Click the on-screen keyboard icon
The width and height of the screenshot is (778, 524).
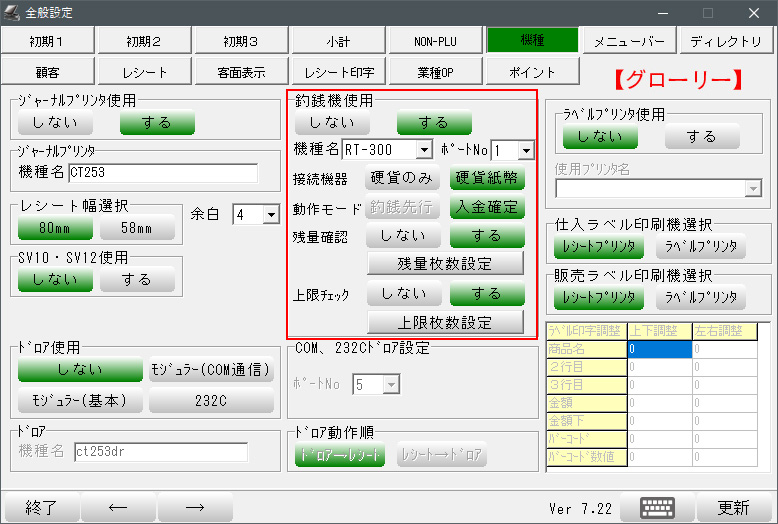click(658, 507)
